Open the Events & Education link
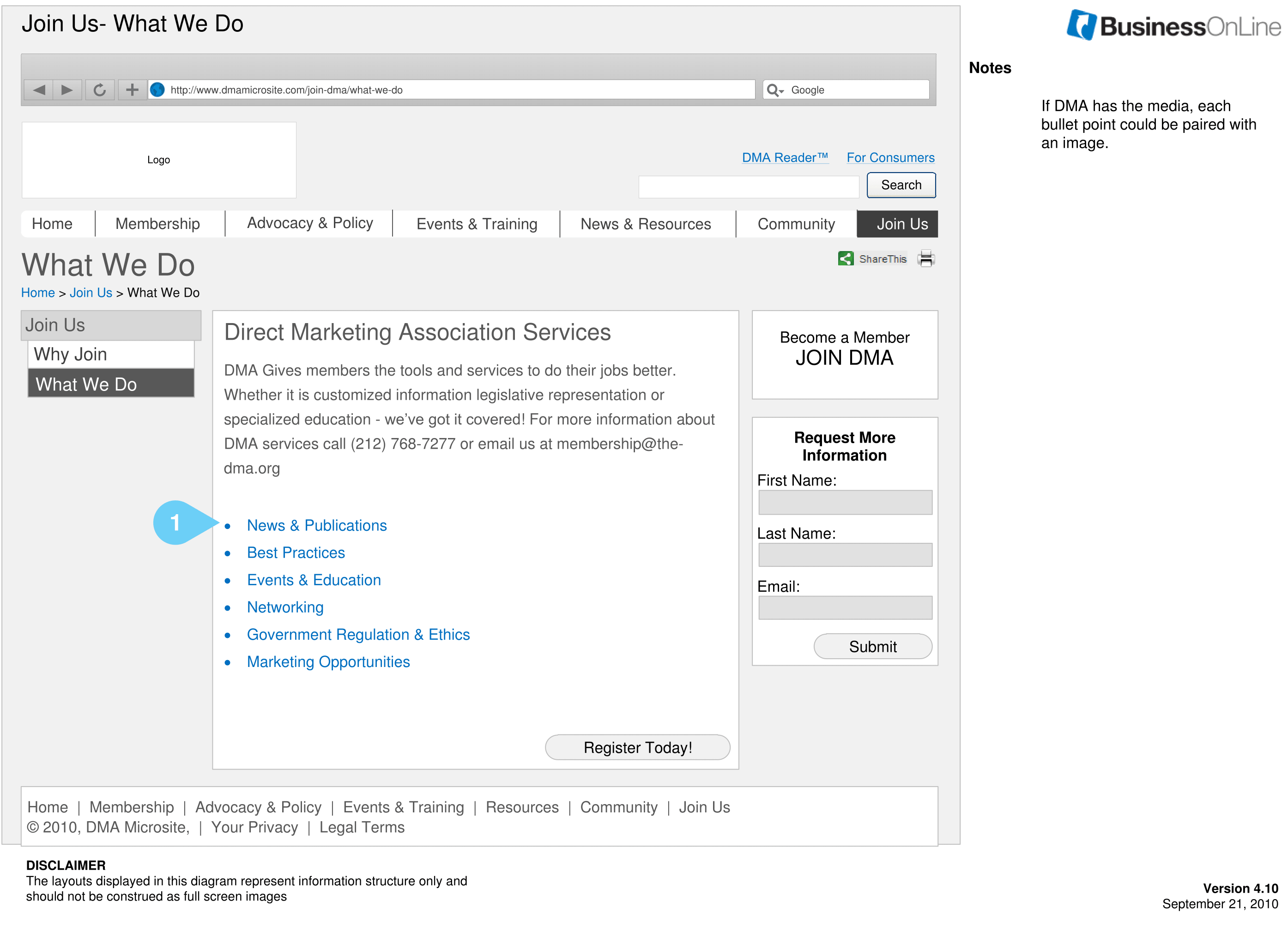The width and height of the screenshot is (1288, 931). (314, 580)
